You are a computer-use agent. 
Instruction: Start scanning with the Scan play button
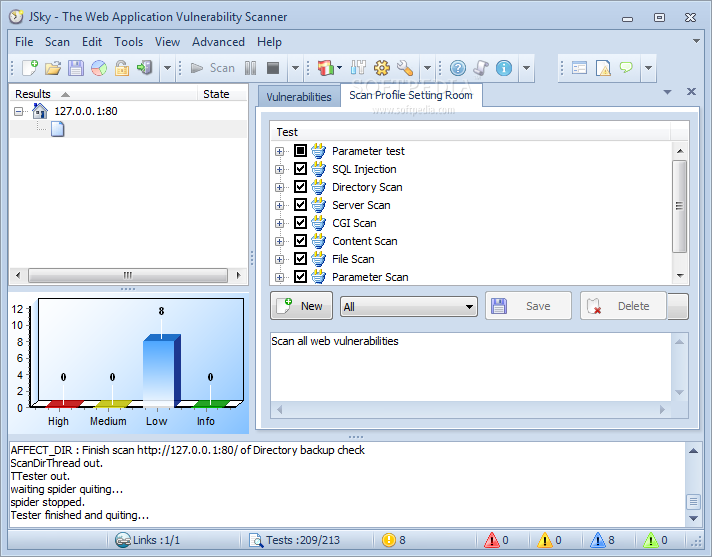tap(213, 68)
